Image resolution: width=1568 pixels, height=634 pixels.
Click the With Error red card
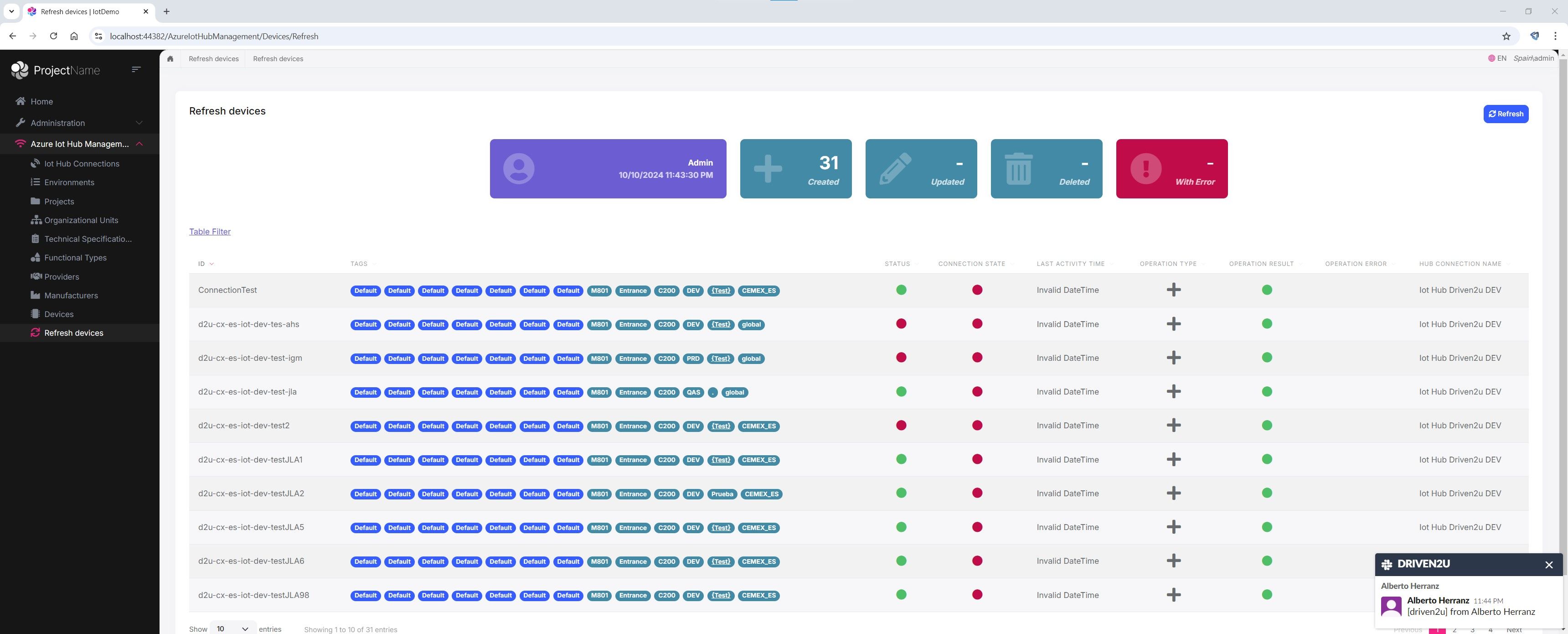click(x=1171, y=169)
